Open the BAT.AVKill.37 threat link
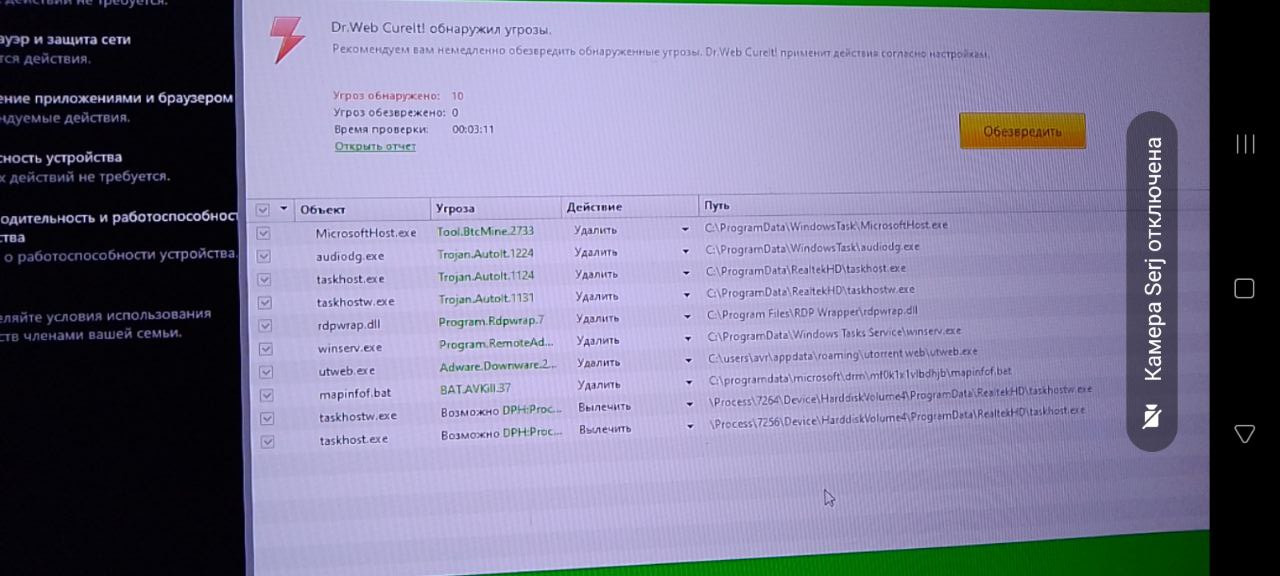This screenshot has height=576, width=1280. 475,389
